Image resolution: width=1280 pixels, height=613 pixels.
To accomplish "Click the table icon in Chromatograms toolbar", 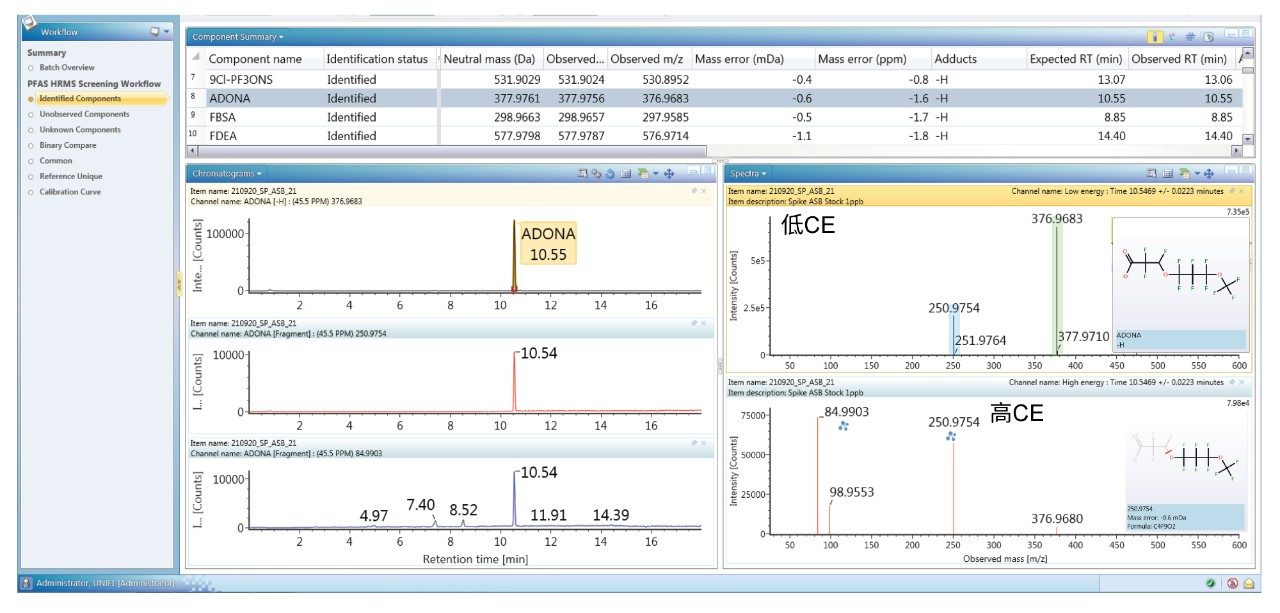I will [625, 173].
